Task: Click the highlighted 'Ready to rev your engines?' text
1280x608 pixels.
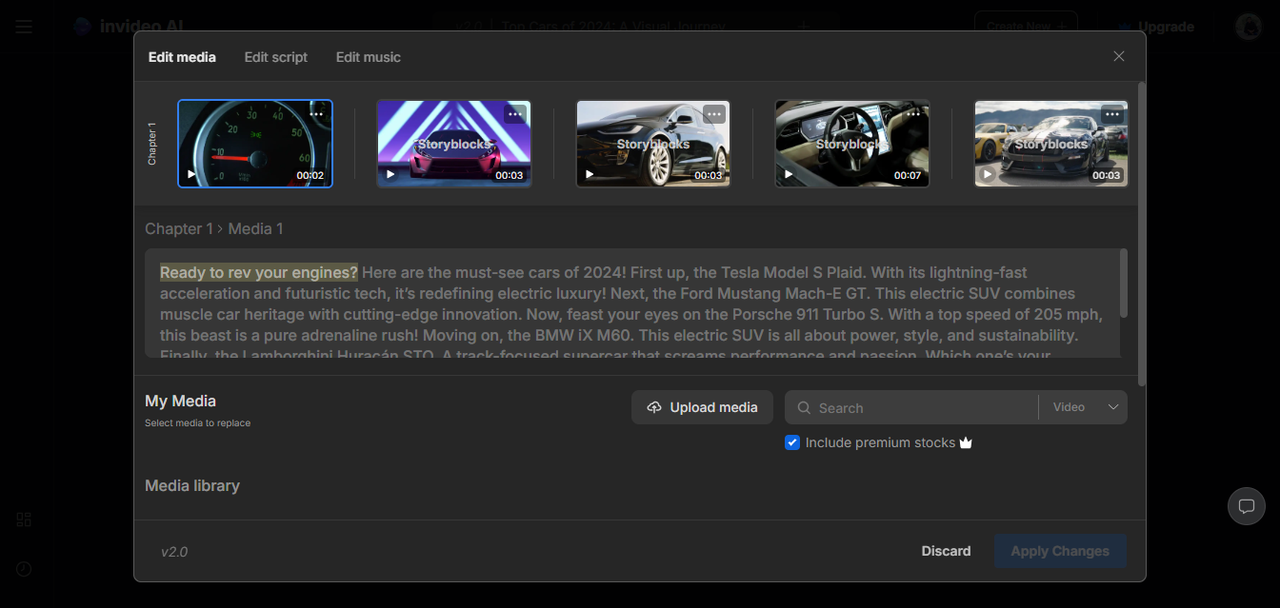Action: (x=259, y=272)
